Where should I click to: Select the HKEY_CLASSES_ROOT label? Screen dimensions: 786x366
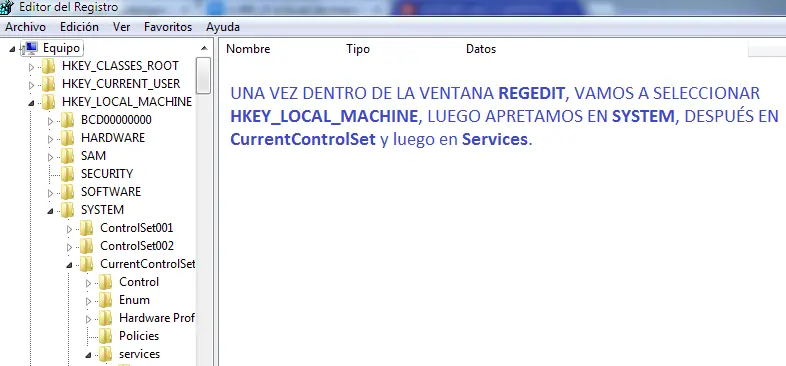click(x=120, y=66)
